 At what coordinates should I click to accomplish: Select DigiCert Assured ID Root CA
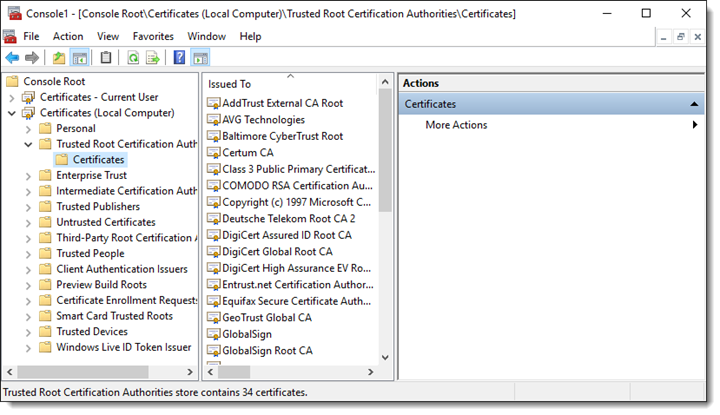[x=287, y=235]
